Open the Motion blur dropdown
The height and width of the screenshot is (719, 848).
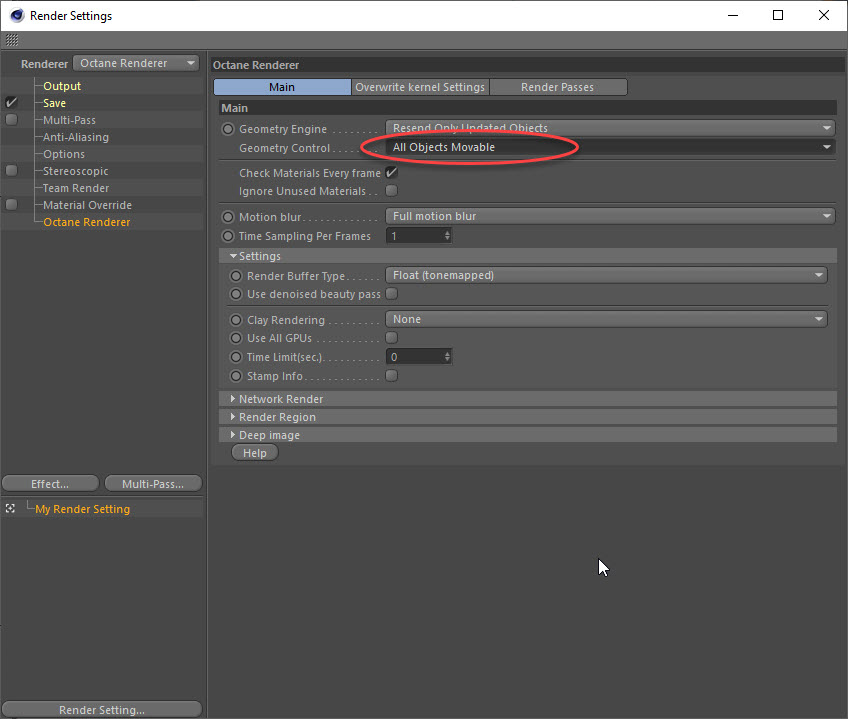coord(610,216)
